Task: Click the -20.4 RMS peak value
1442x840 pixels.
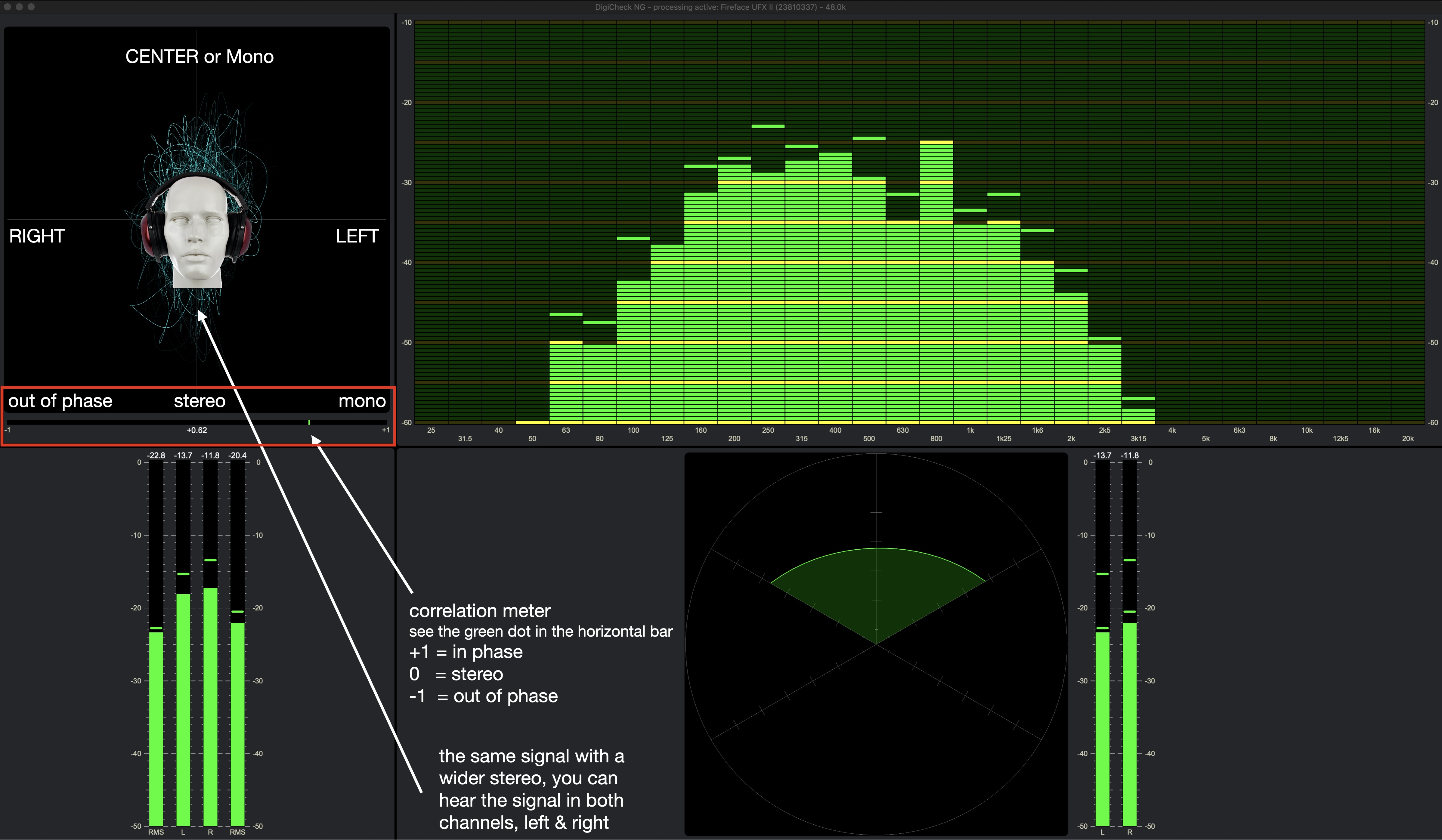Action: [x=237, y=456]
